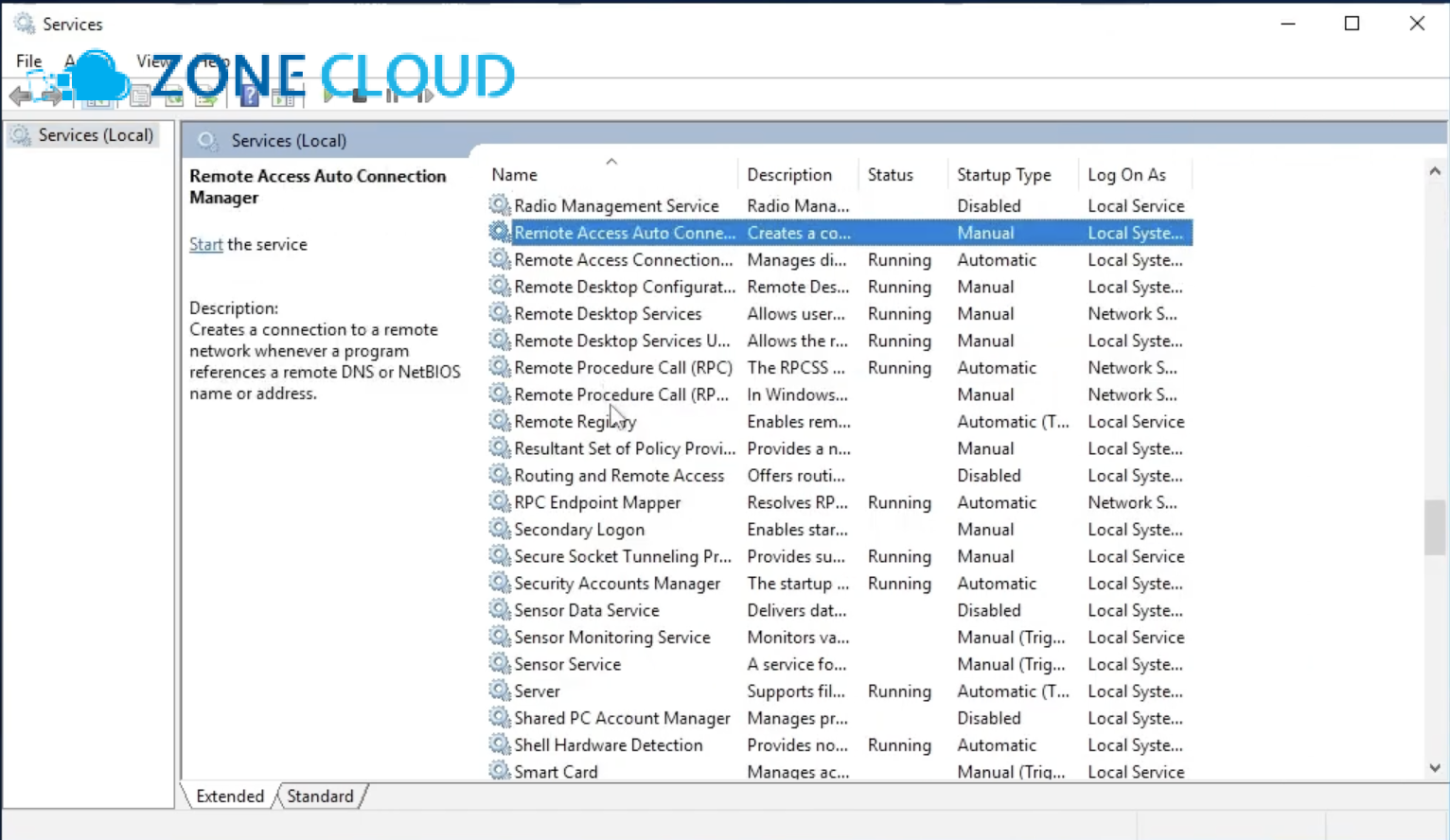Switch to the Standard tab
This screenshot has height=840, width=1450.
320,796
